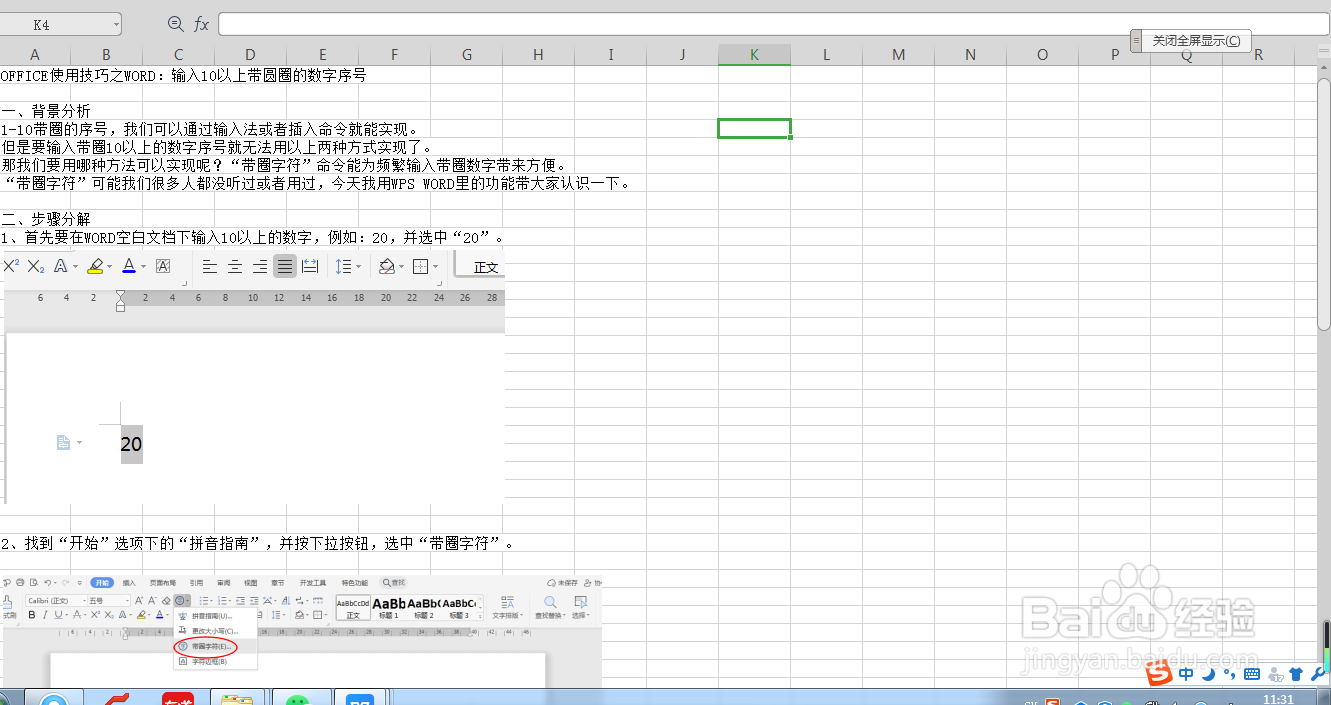This screenshot has width=1331, height=705.
Task: Select column R header
Action: point(1259,55)
